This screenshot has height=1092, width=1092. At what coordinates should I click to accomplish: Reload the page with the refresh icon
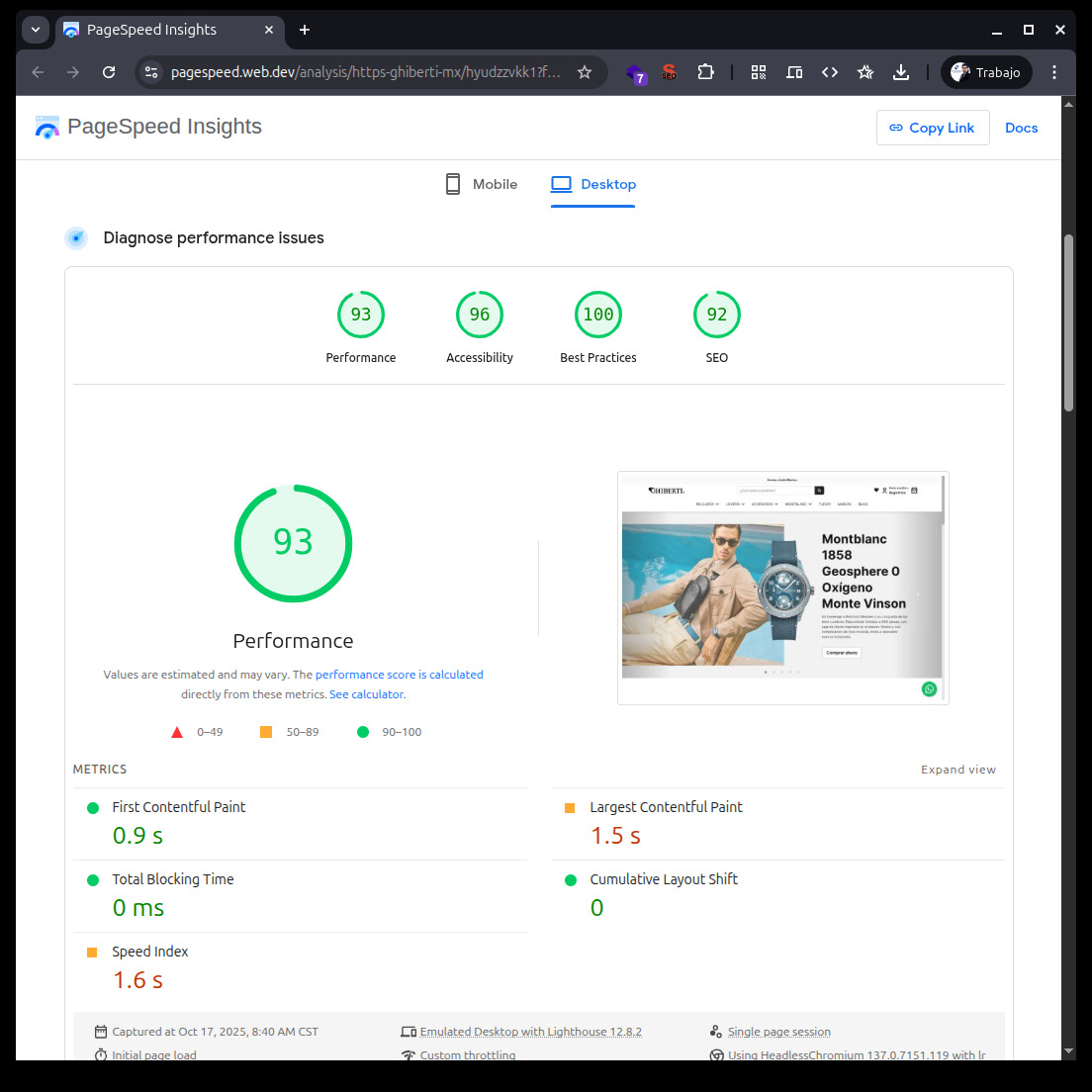coord(109,72)
